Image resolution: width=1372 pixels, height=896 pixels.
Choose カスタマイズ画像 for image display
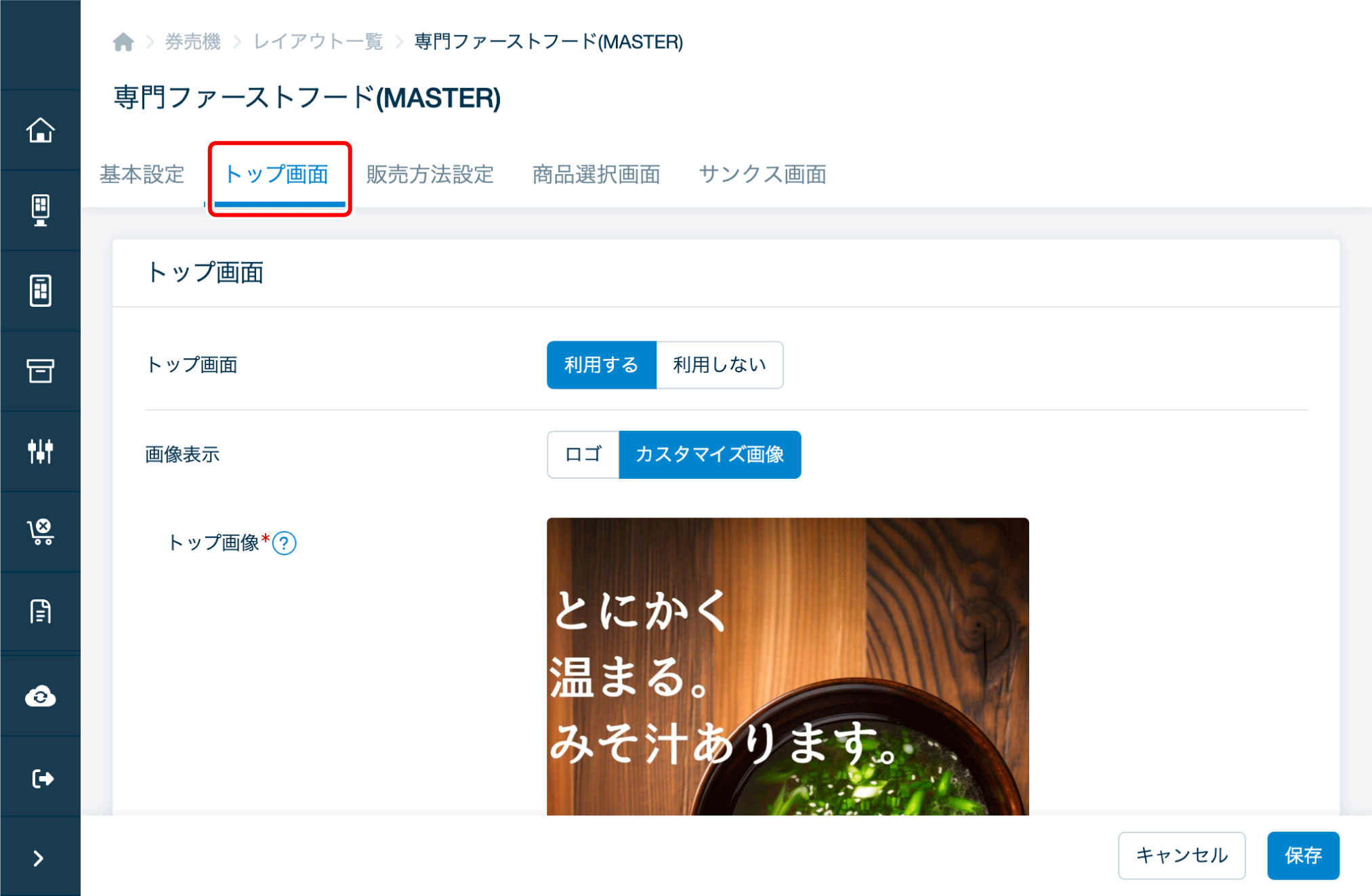pos(710,454)
